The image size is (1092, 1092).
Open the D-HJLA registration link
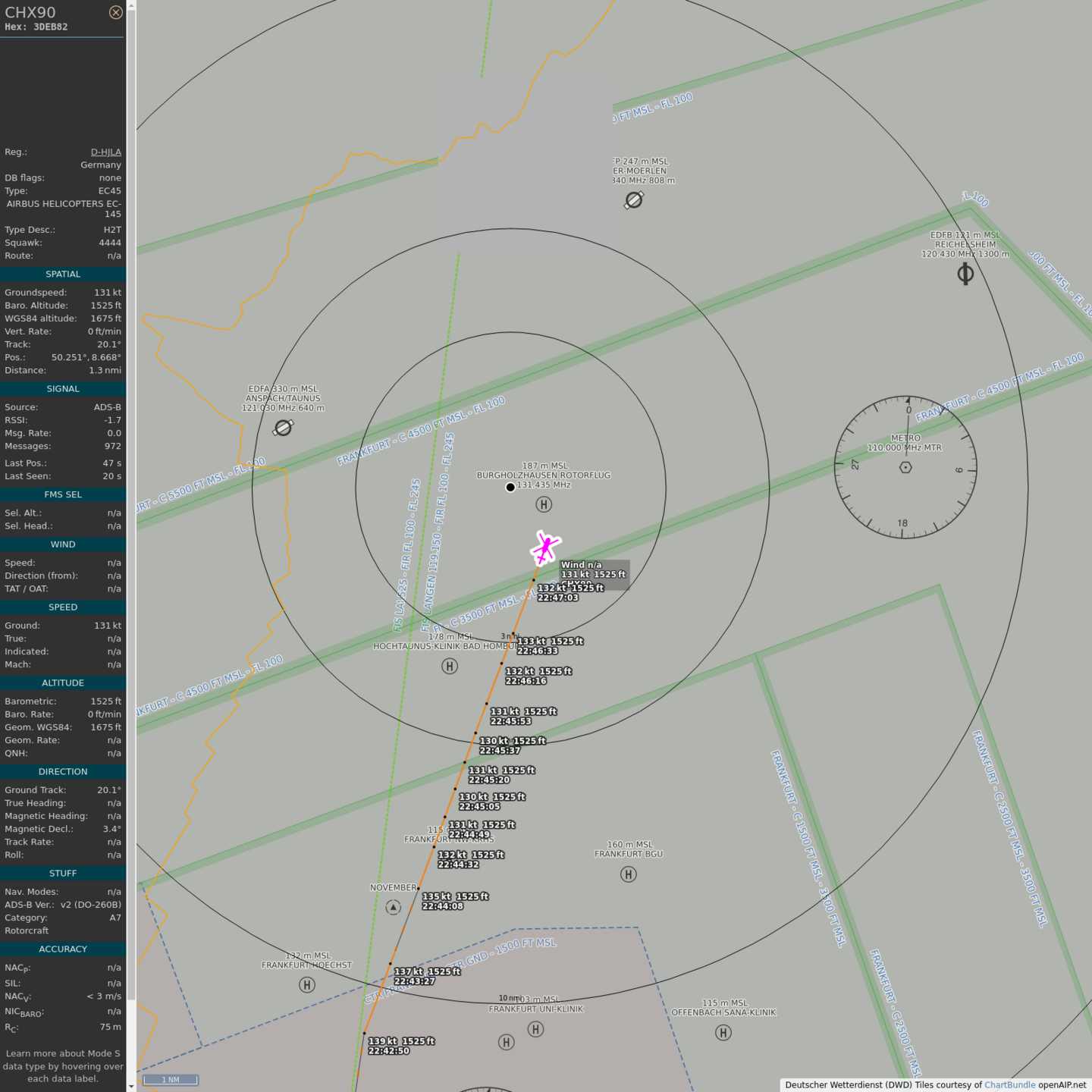click(105, 152)
